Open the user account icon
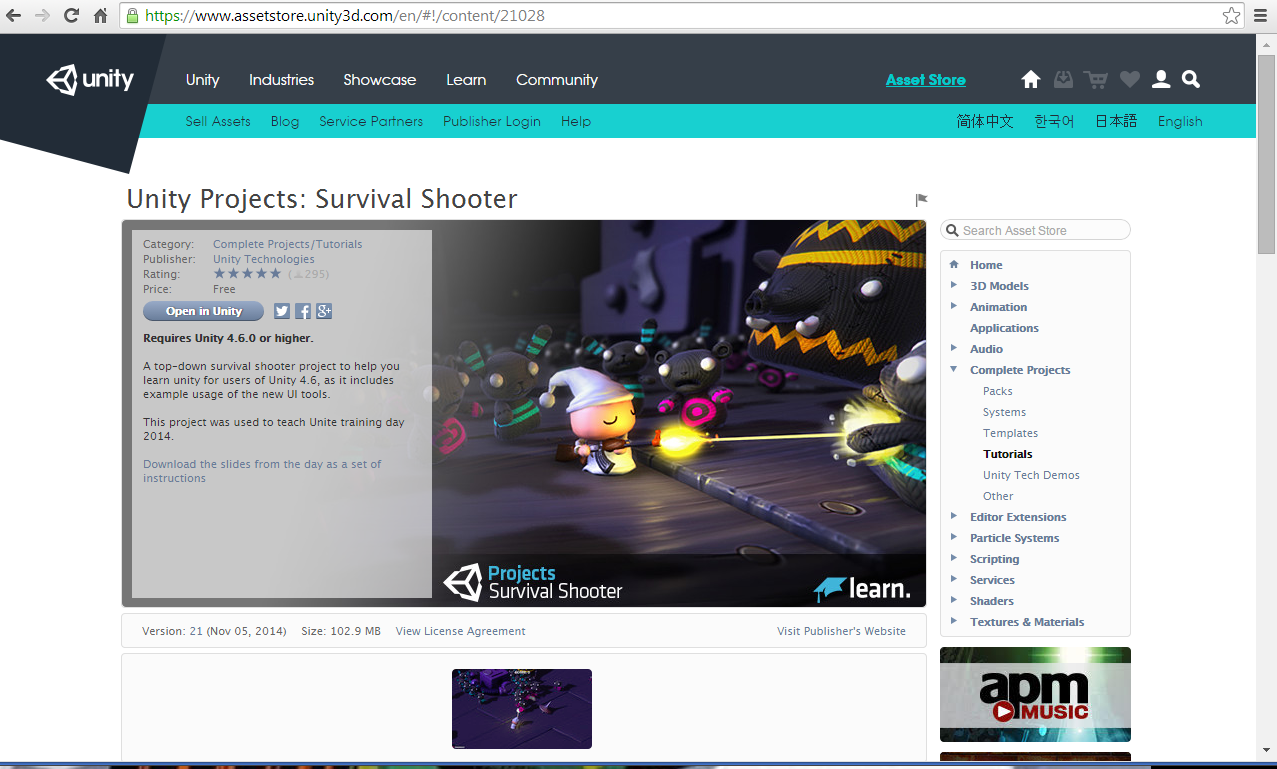Screen dimensions: 1277x769 click(1161, 79)
